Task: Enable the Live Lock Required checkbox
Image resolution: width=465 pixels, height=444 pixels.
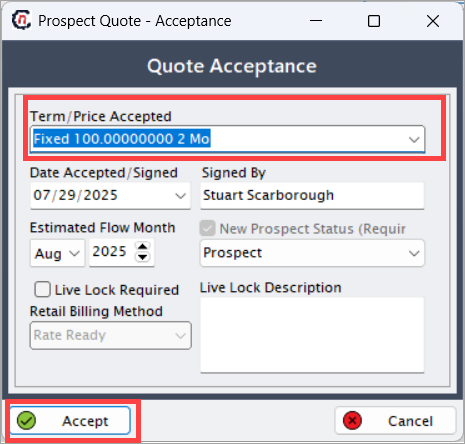Action: pos(42,289)
